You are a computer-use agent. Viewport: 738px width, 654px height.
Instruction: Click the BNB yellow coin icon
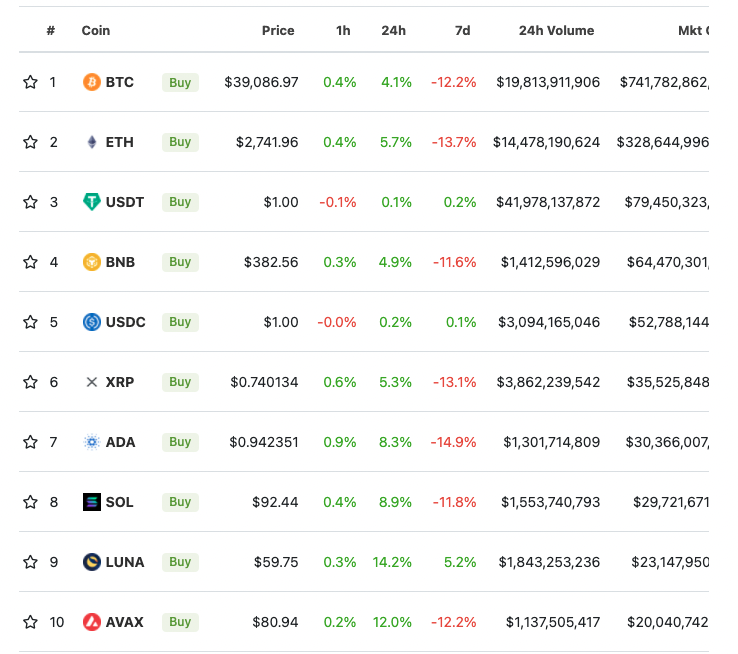(92, 262)
